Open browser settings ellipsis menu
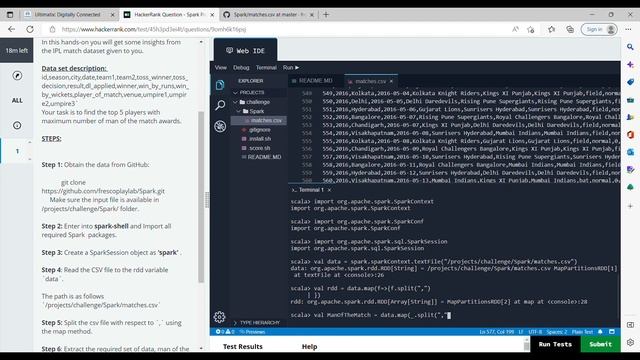640x360 pixels. [x=628, y=29]
